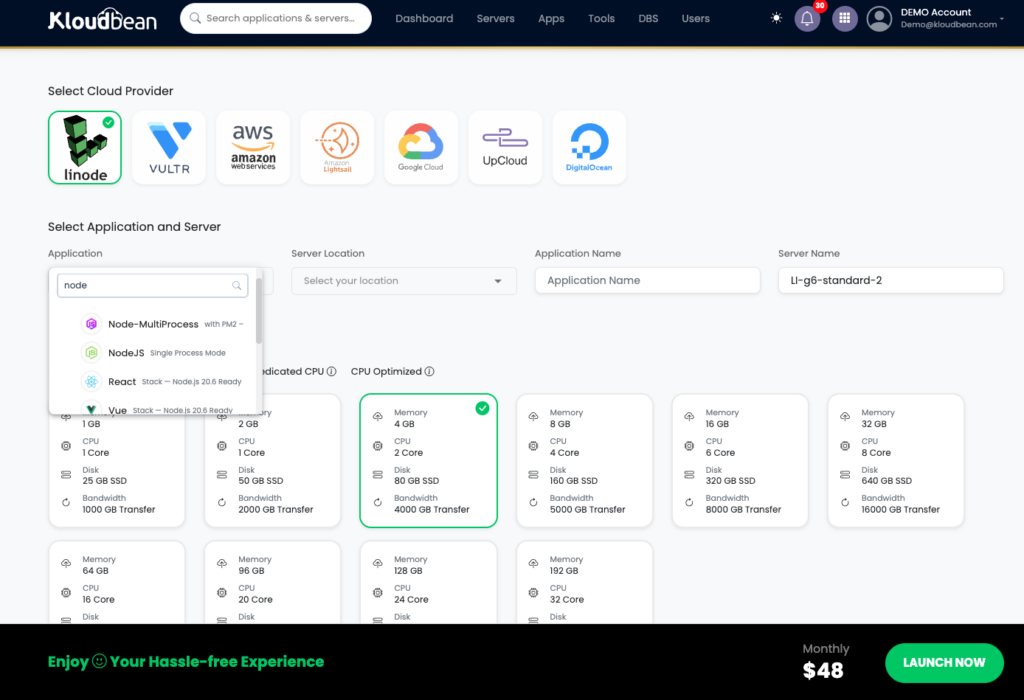The height and width of the screenshot is (700, 1024).
Task: Select Amazon Lightsail provider
Action: pyautogui.click(x=337, y=148)
